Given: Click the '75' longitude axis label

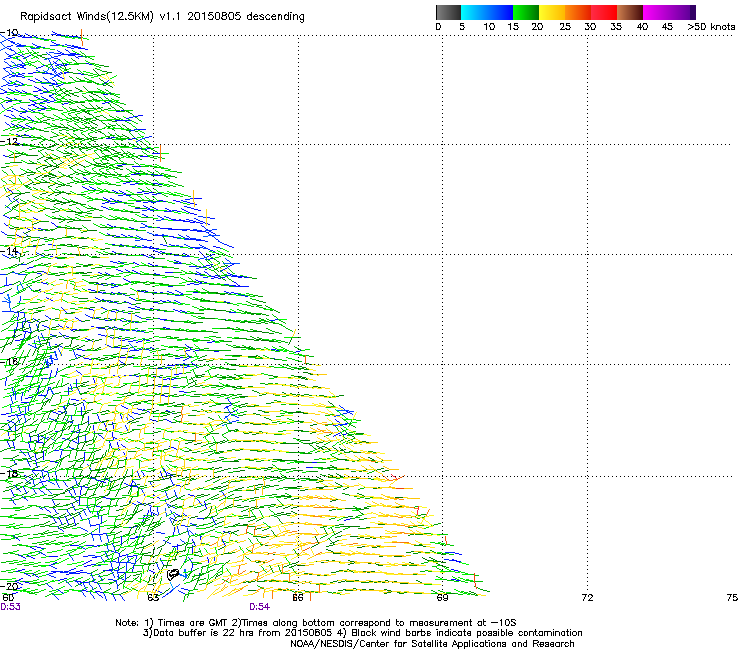Looking at the screenshot, I should 732,598.
